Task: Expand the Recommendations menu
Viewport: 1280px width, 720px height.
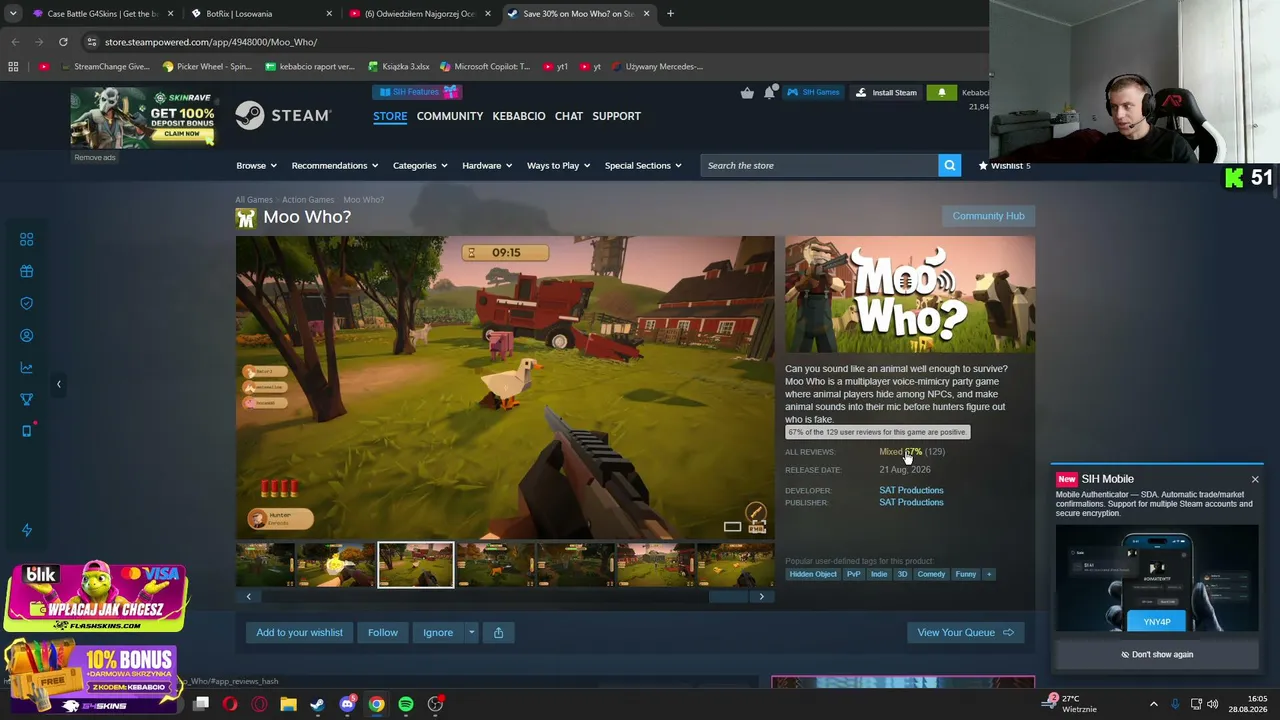Action: [335, 166]
